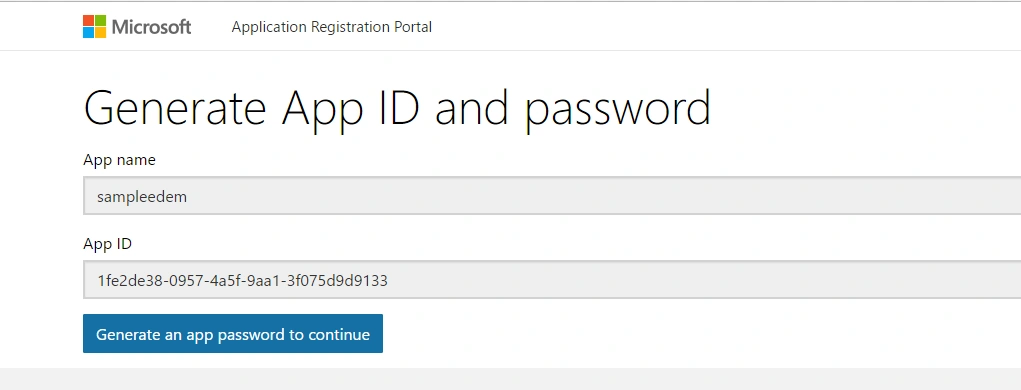Screen dimensions: 1021x390
Task: Click the Generate App ID and password heading
Action: [397, 109]
